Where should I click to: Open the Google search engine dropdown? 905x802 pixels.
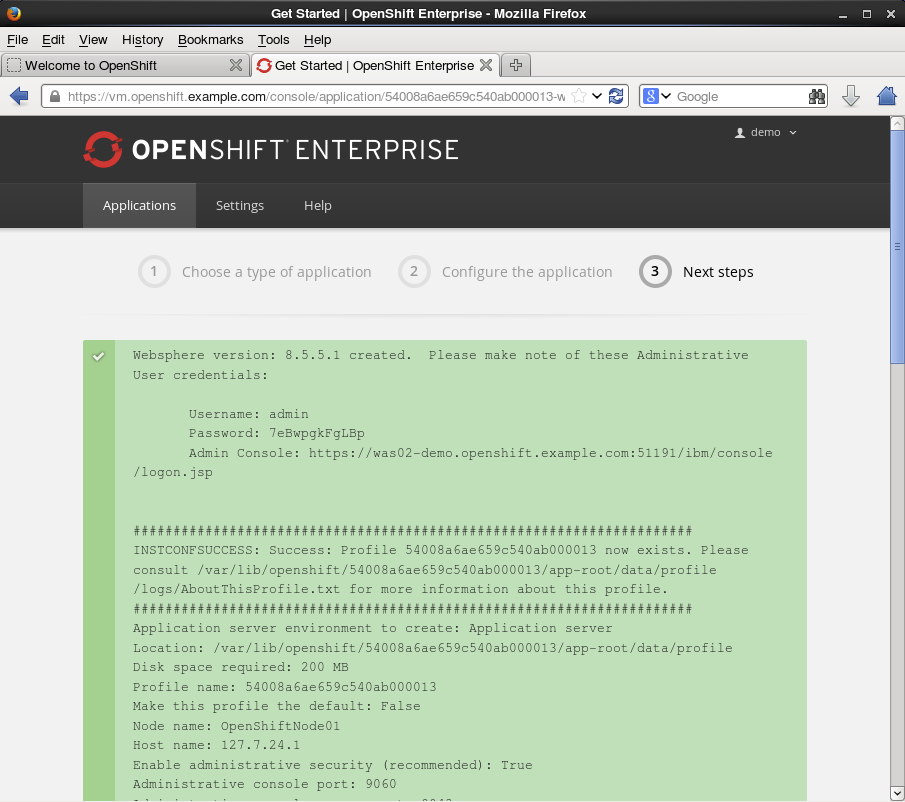pos(657,96)
